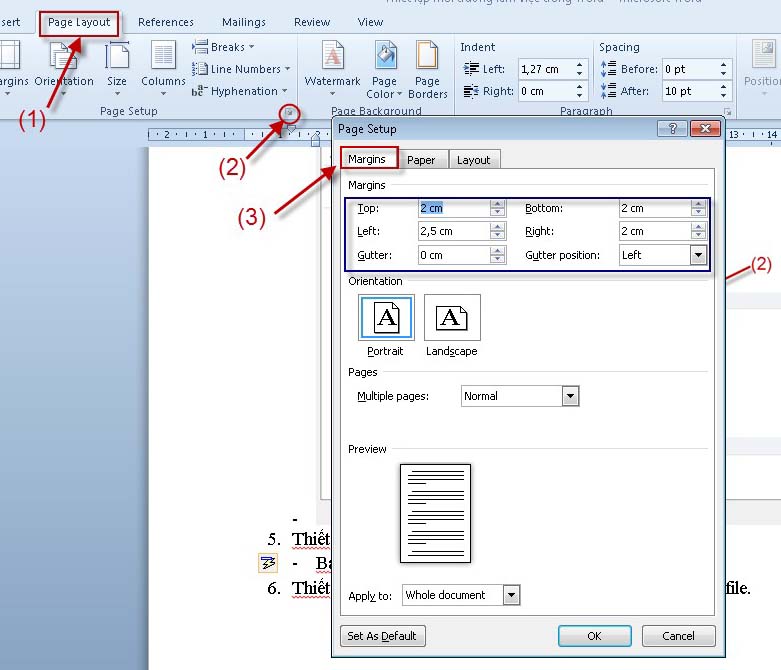Expand the Multiple pages dropdown
Image resolution: width=781 pixels, height=670 pixels.
[570, 396]
